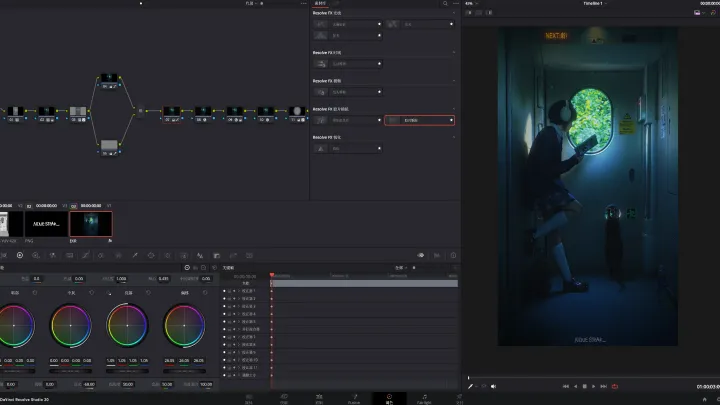
Task: Open the 3D palette icon
Action: click(x=249, y=255)
